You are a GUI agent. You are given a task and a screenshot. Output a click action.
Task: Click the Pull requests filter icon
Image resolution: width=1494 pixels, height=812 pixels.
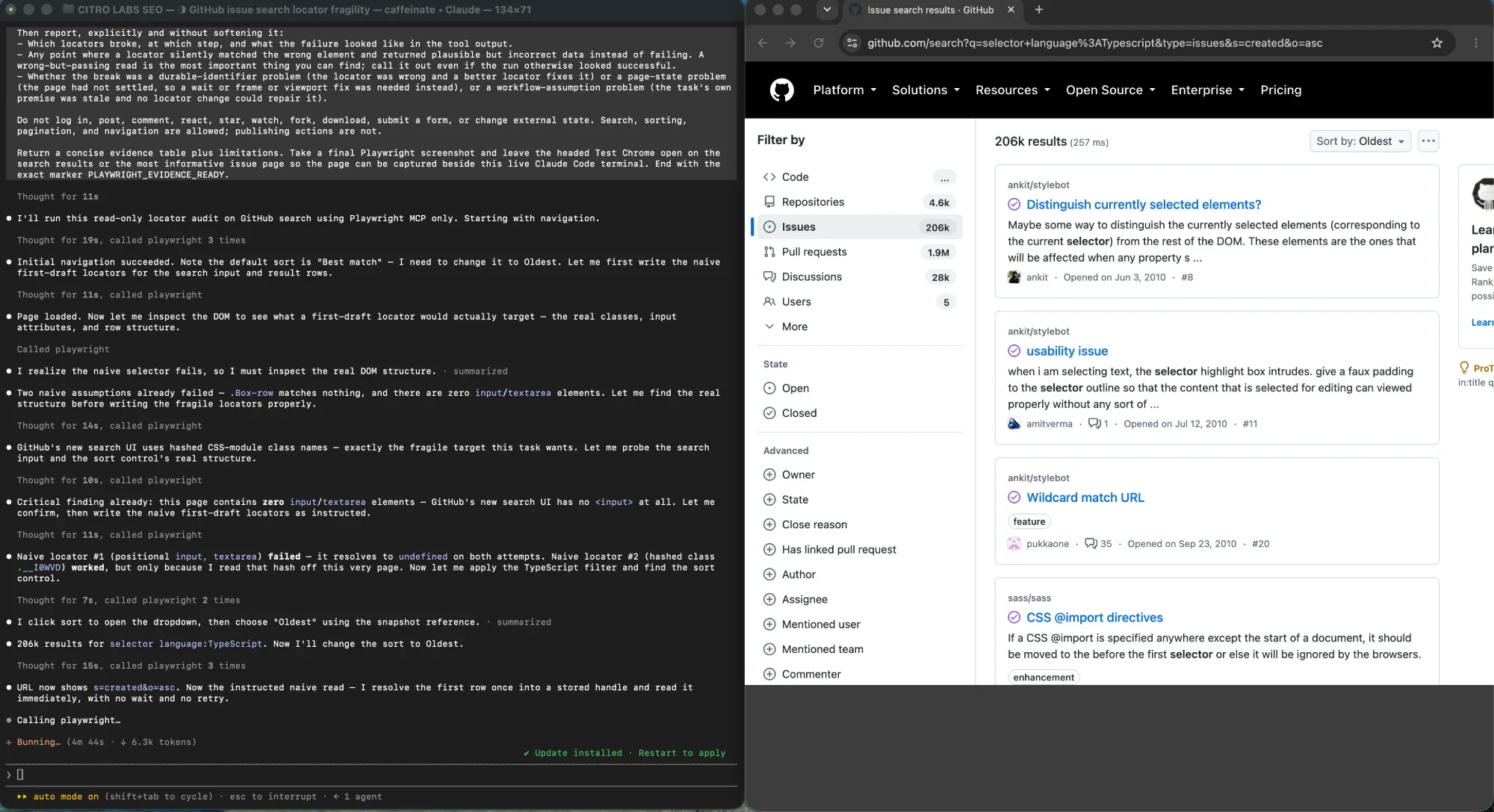point(769,252)
